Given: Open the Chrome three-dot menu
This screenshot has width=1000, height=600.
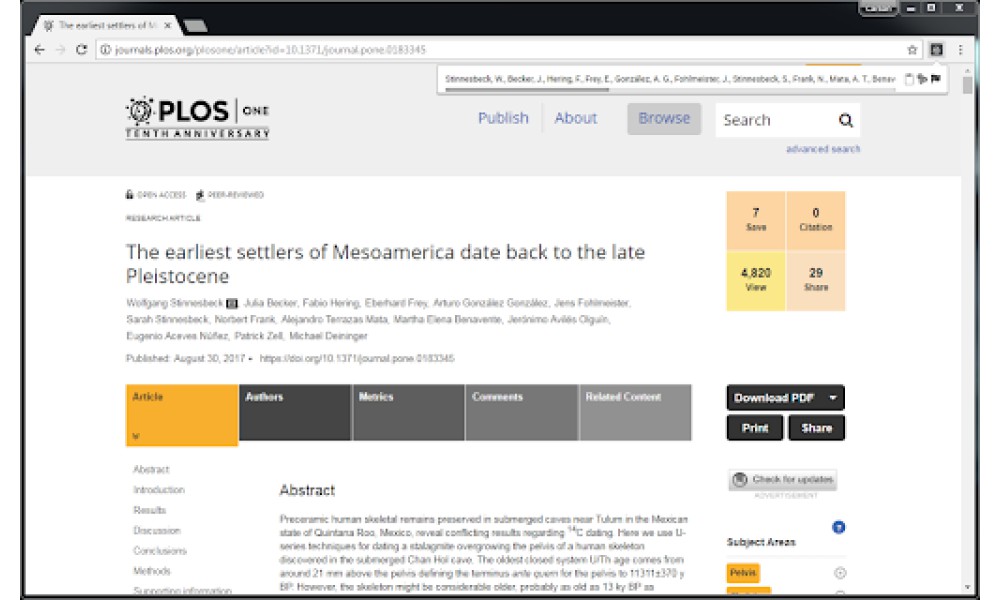Looking at the screenshot, I should [960, 50].
